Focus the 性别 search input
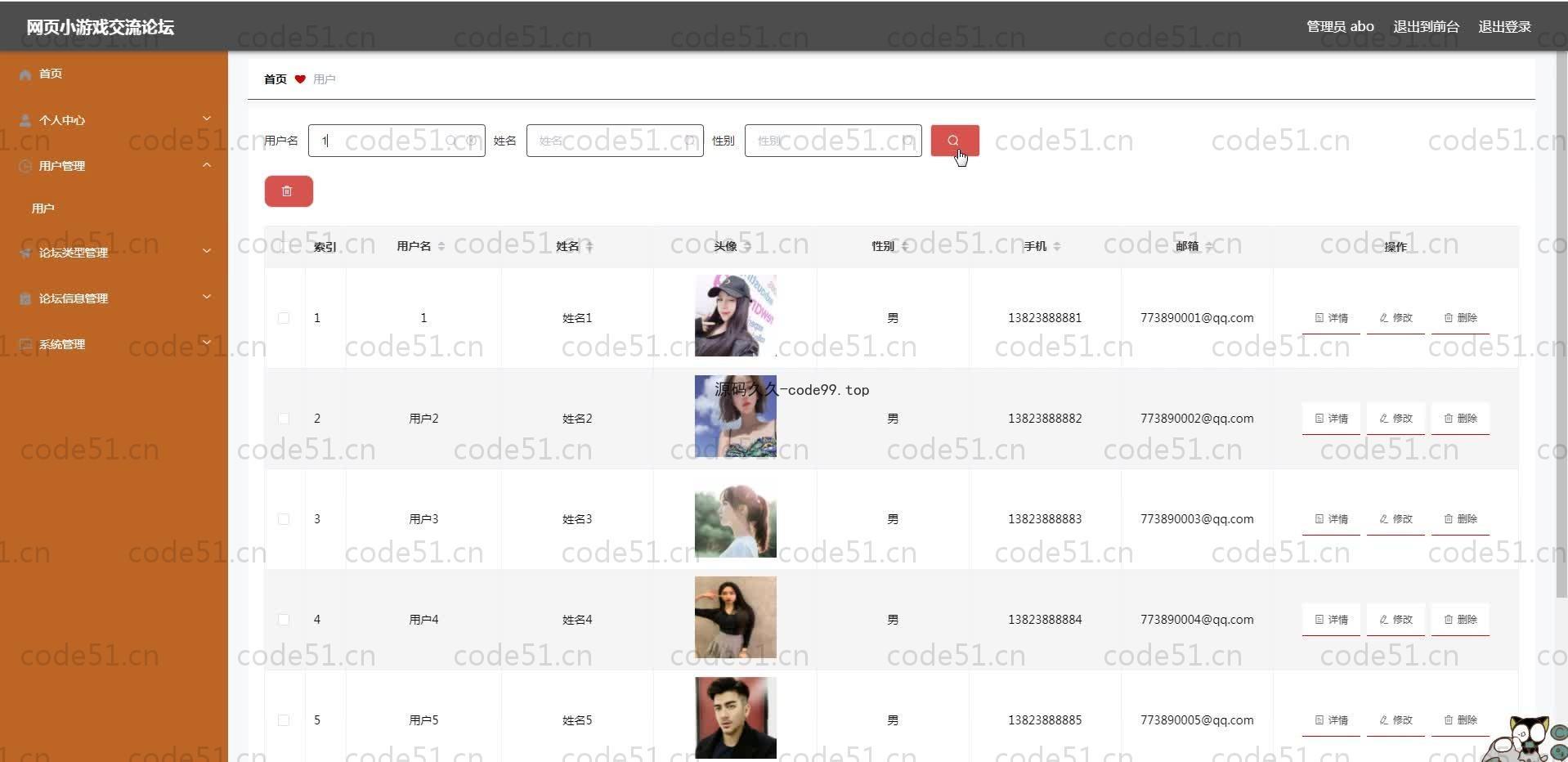This screenshot has width=1568, height=762. [833, 141]
